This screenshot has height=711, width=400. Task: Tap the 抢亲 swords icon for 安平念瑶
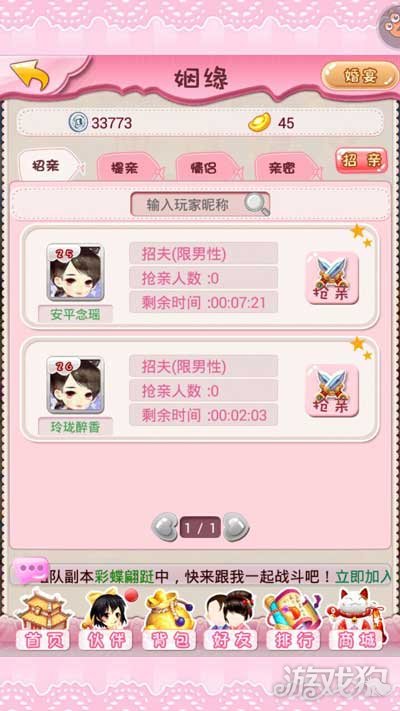pos(332,278)
